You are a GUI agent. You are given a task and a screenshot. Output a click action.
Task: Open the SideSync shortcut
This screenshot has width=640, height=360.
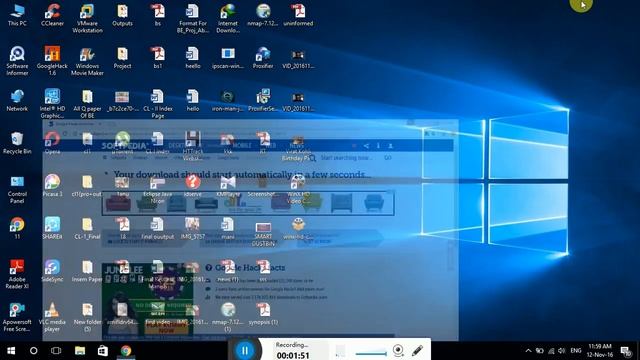point(52,271)
